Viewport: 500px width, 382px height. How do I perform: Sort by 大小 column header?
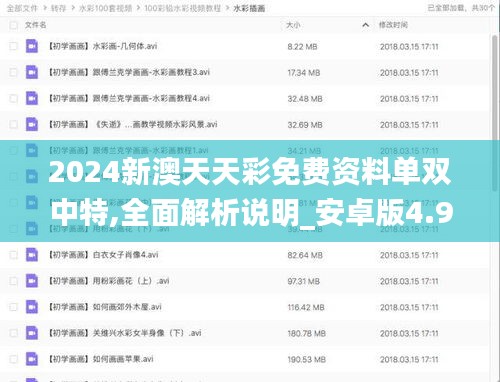tap(293, 25)
